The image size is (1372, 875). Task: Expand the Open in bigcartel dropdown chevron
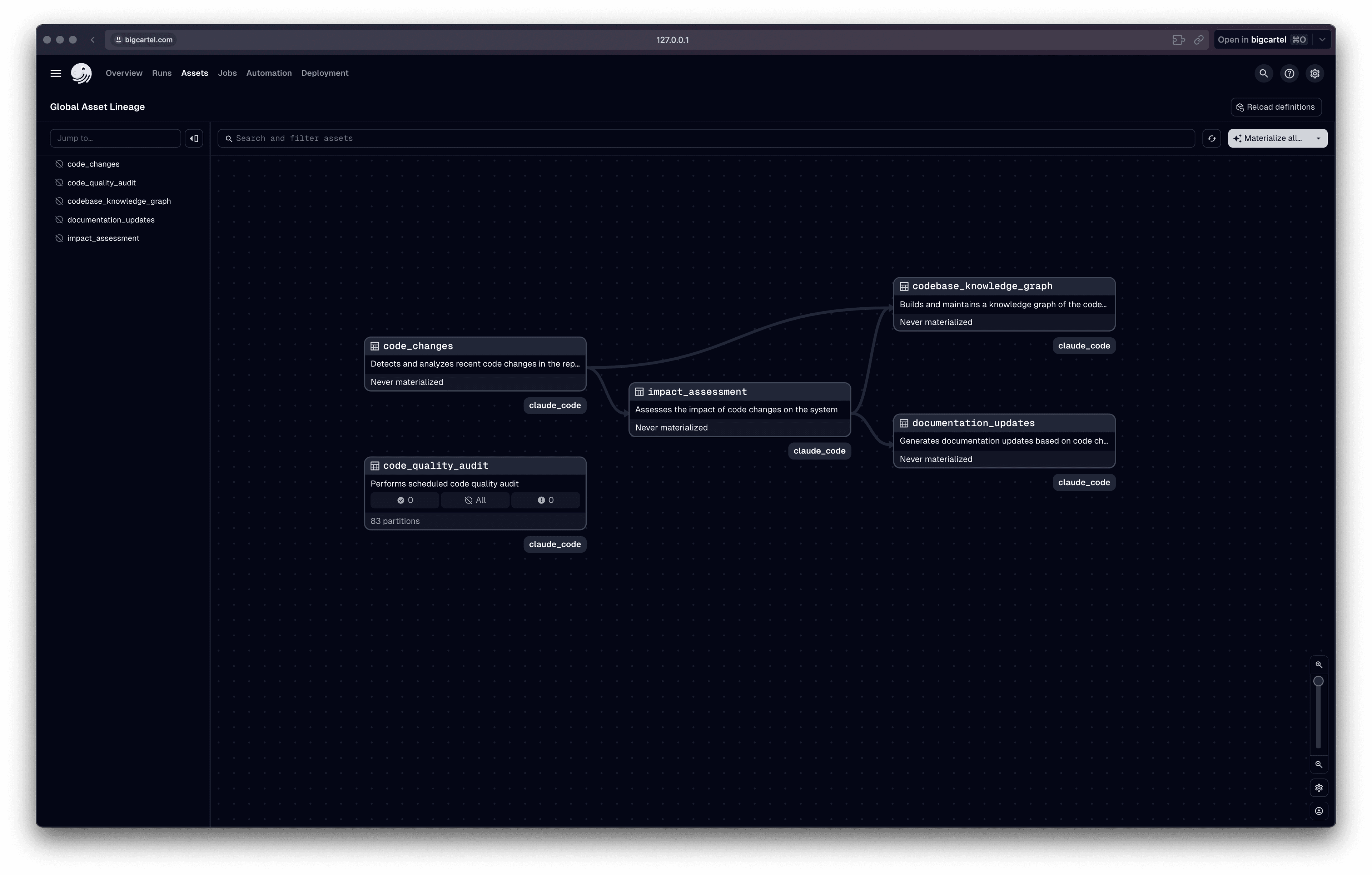click(x=1322, y=40)
